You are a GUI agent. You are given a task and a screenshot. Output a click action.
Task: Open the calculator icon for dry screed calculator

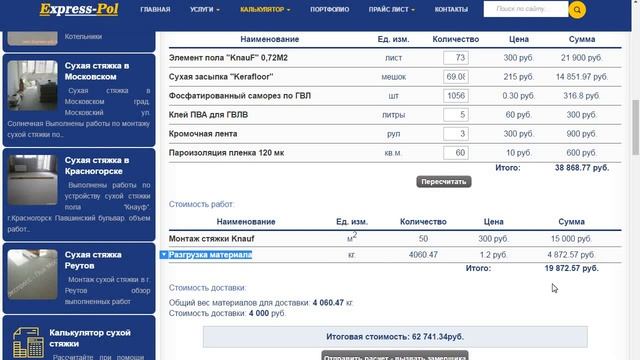coord(28,343)
